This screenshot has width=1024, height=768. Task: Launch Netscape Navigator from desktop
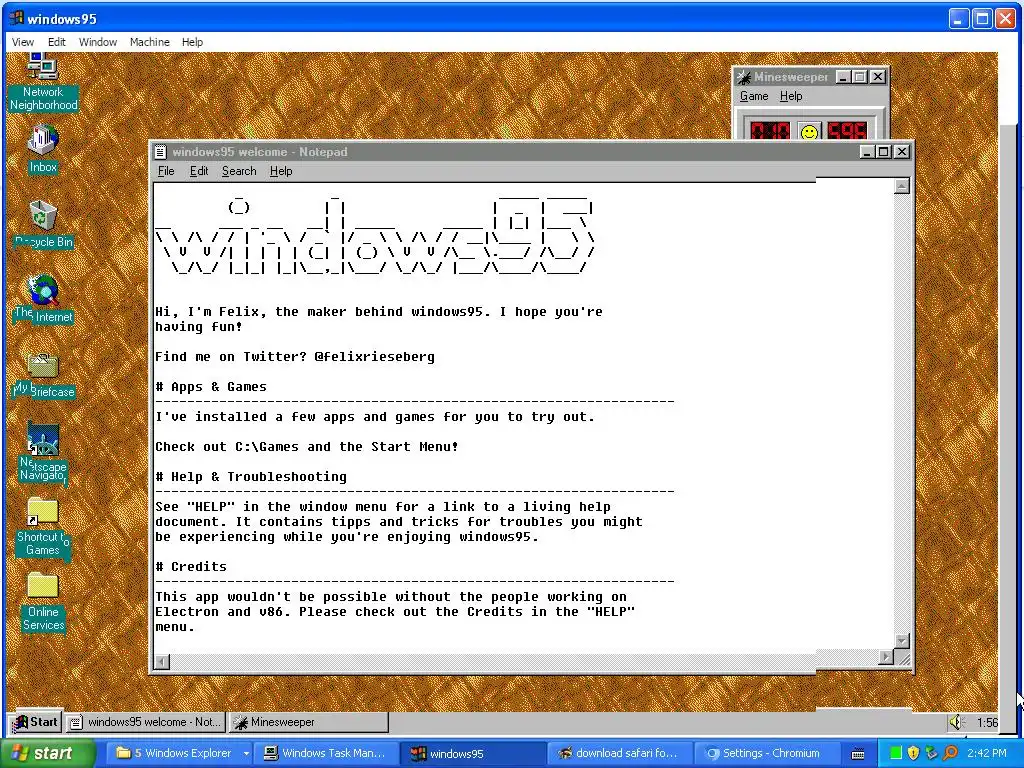(43, 453)
